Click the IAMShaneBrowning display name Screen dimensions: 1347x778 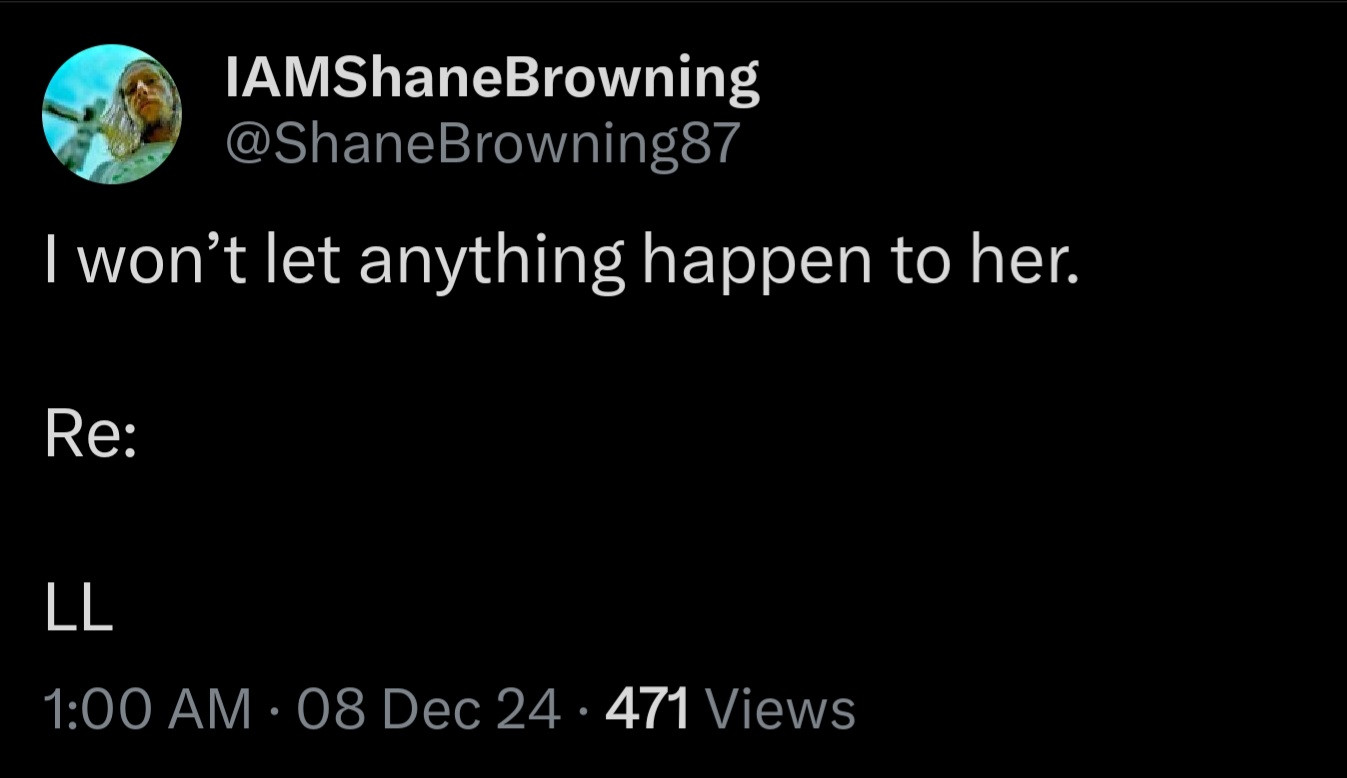pos(493,80)
